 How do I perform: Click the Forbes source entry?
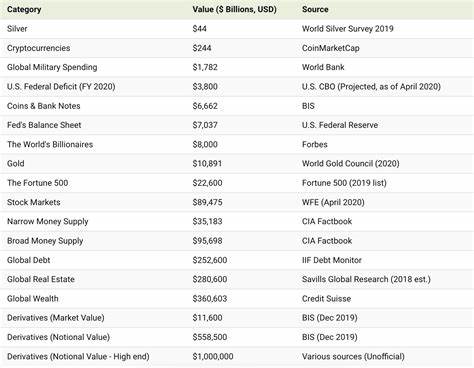315,144
